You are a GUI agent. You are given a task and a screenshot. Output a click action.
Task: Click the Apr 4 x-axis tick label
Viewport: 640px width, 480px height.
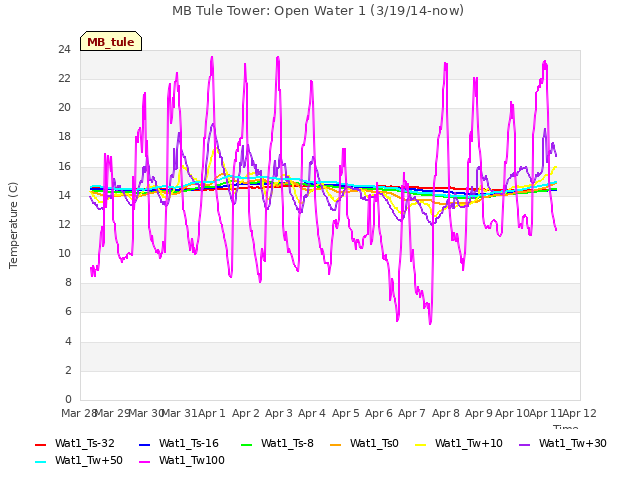point(312,413)
